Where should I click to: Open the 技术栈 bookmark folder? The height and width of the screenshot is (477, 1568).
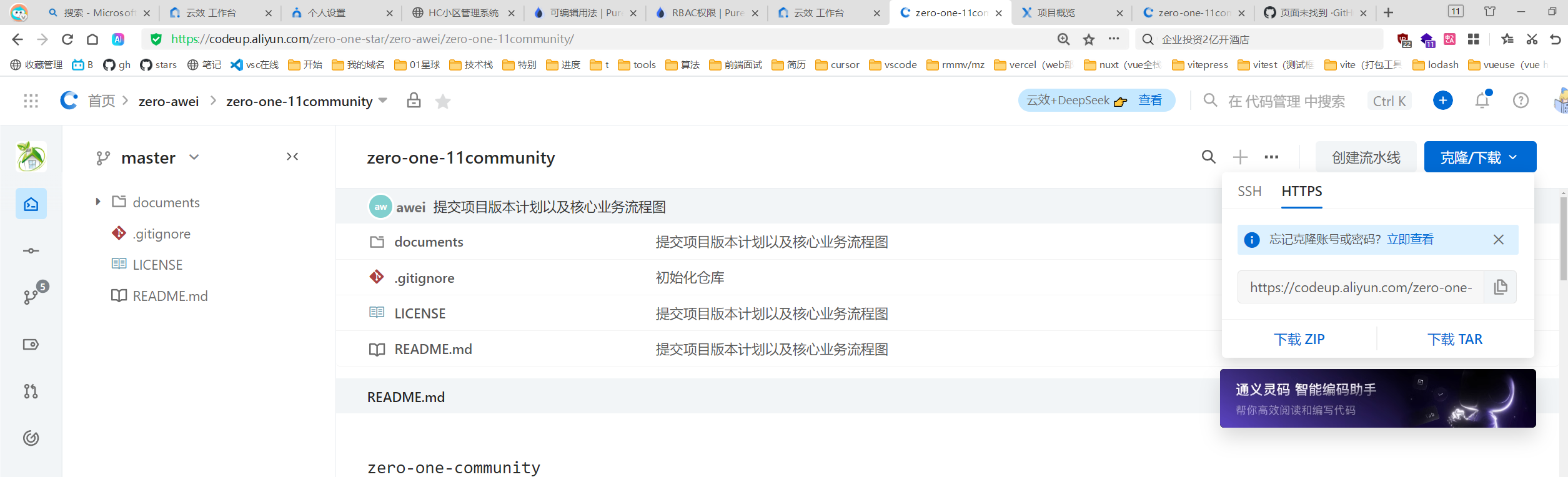coord(471,65)
